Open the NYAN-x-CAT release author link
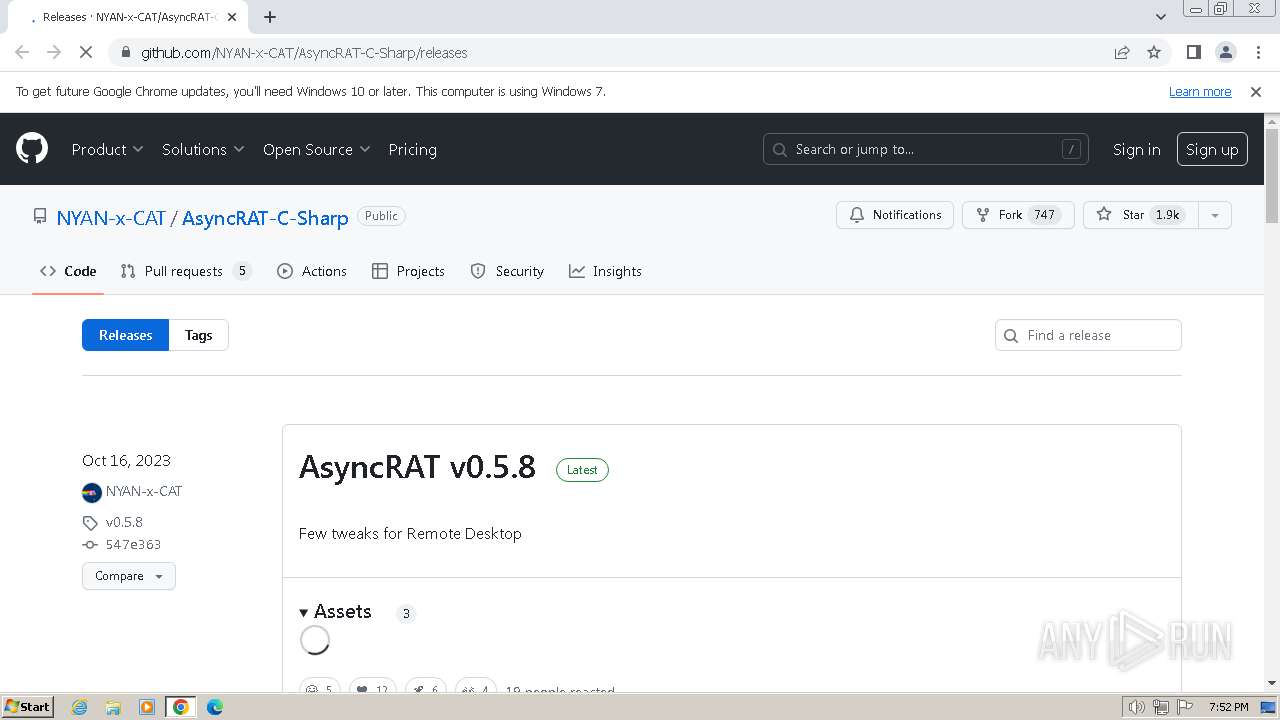 (144, 491)
